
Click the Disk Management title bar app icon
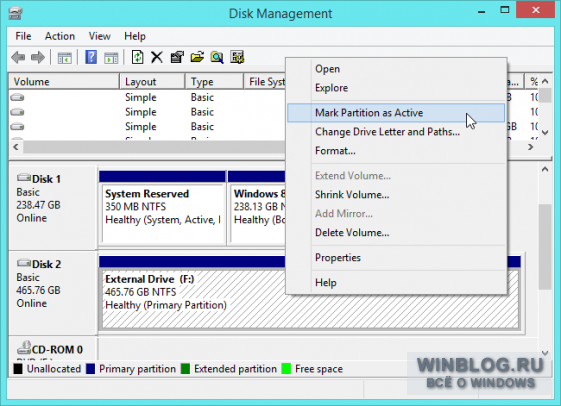[x=16, y=14]
